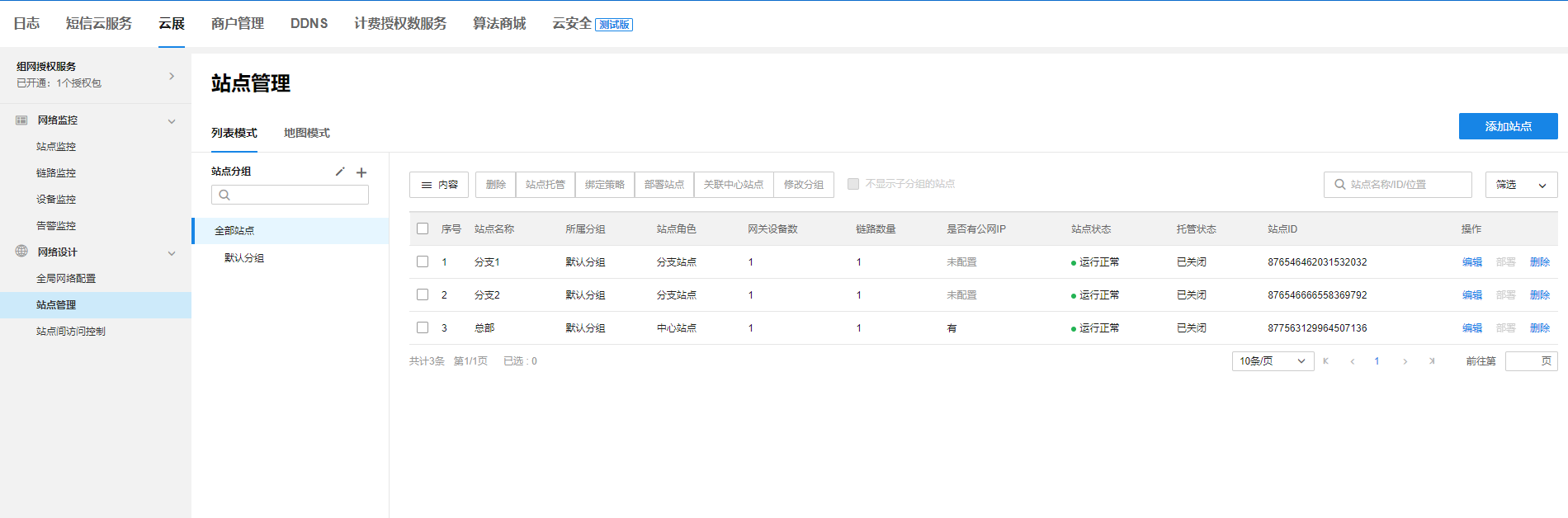Select the 云展 top menu
Image resolution: width=1568 pixels, height=518 pixels.
pos(172,23)
